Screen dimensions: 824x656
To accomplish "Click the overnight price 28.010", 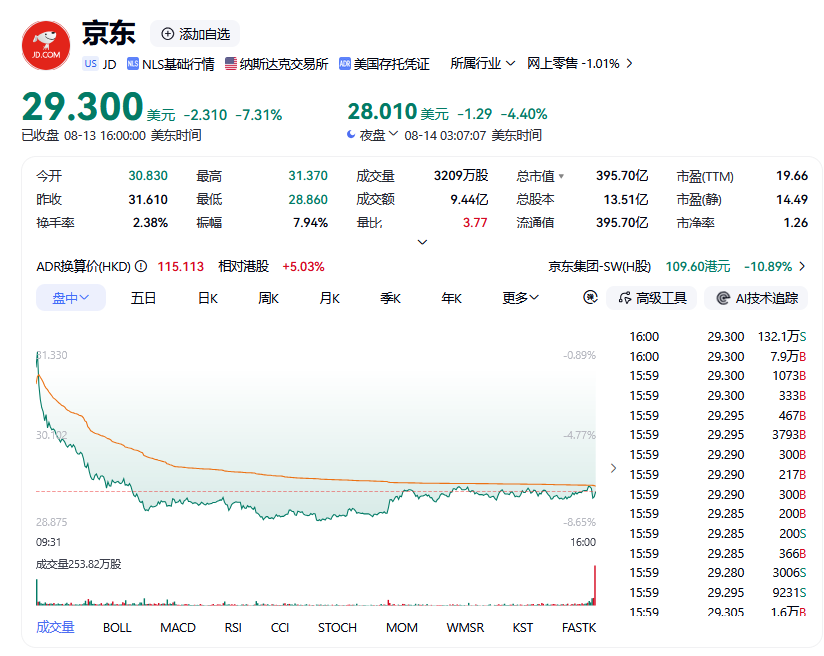I will pyautogui.click(x=382, y=111).
